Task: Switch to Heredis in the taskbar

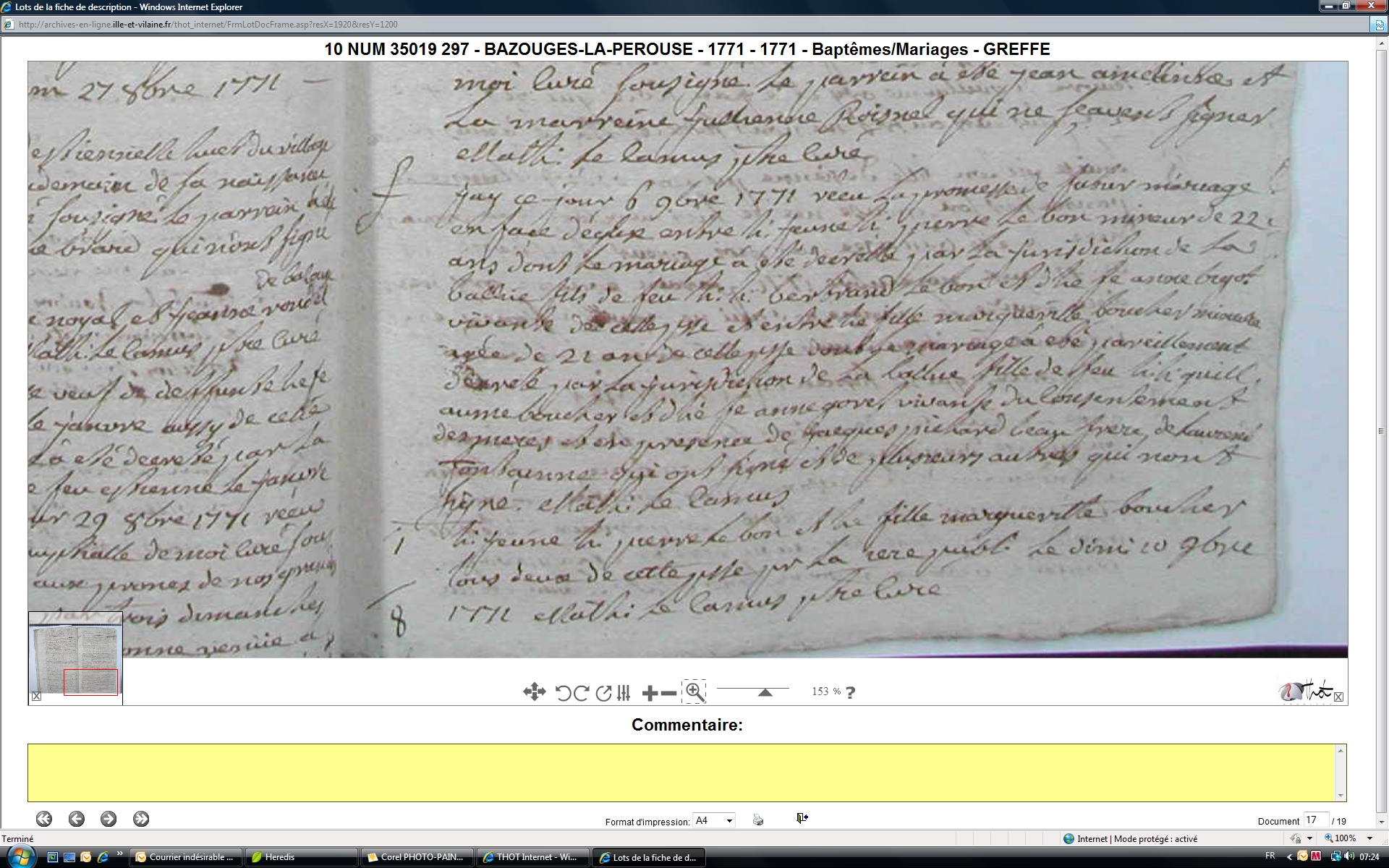Action: tap(300, 857)
